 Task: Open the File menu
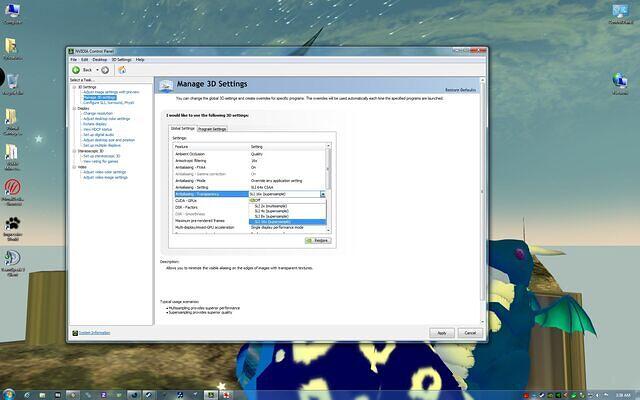pyautogui.click(x=73, y=60)
